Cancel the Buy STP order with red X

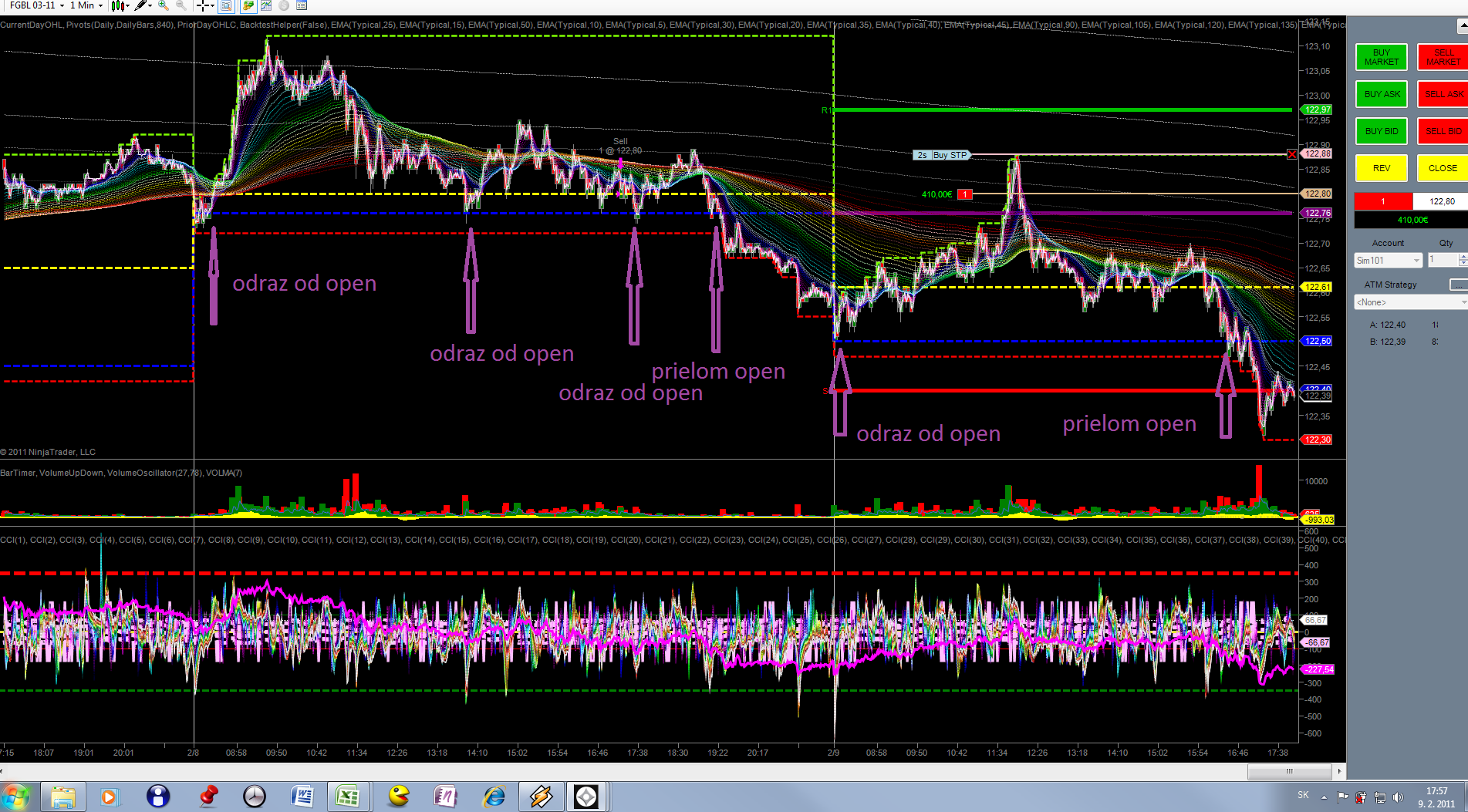[1292, 155]
